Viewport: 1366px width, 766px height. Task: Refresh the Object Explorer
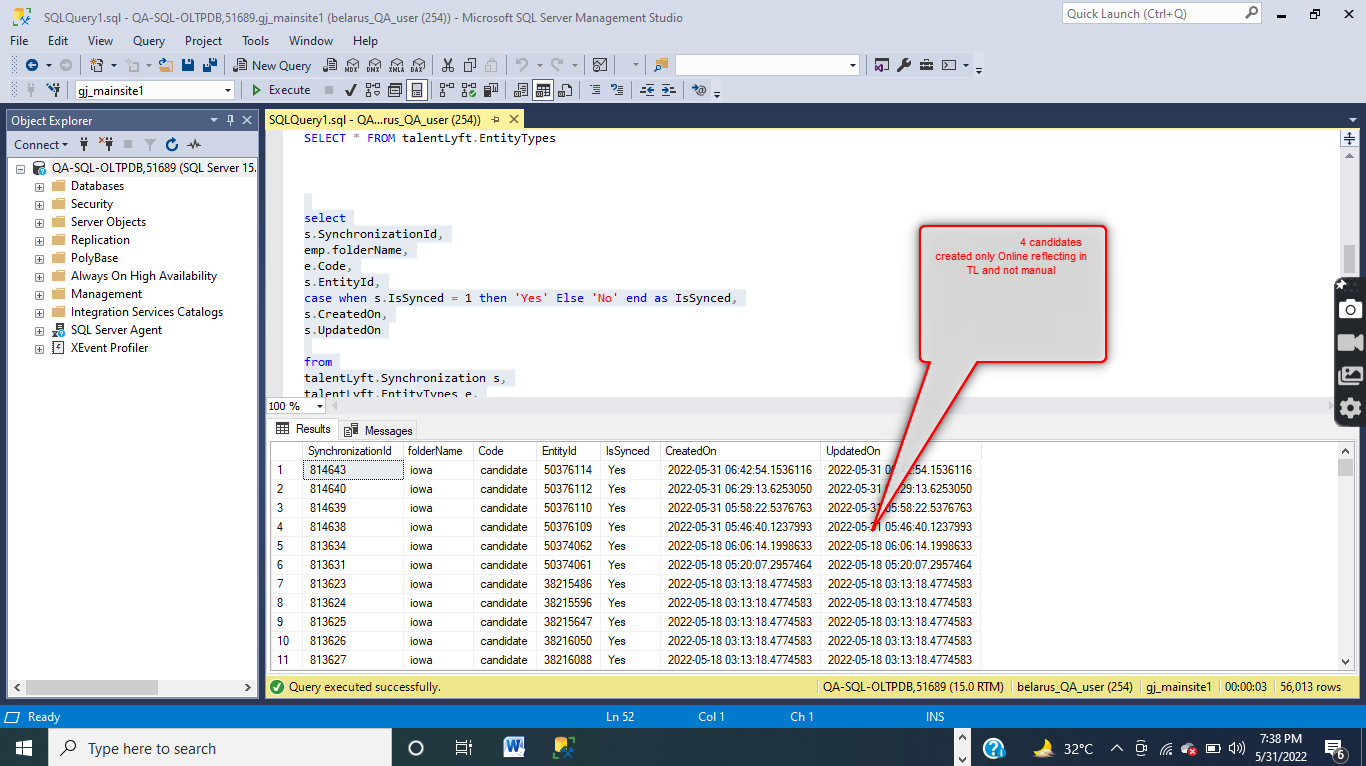[x=172, y=145]
